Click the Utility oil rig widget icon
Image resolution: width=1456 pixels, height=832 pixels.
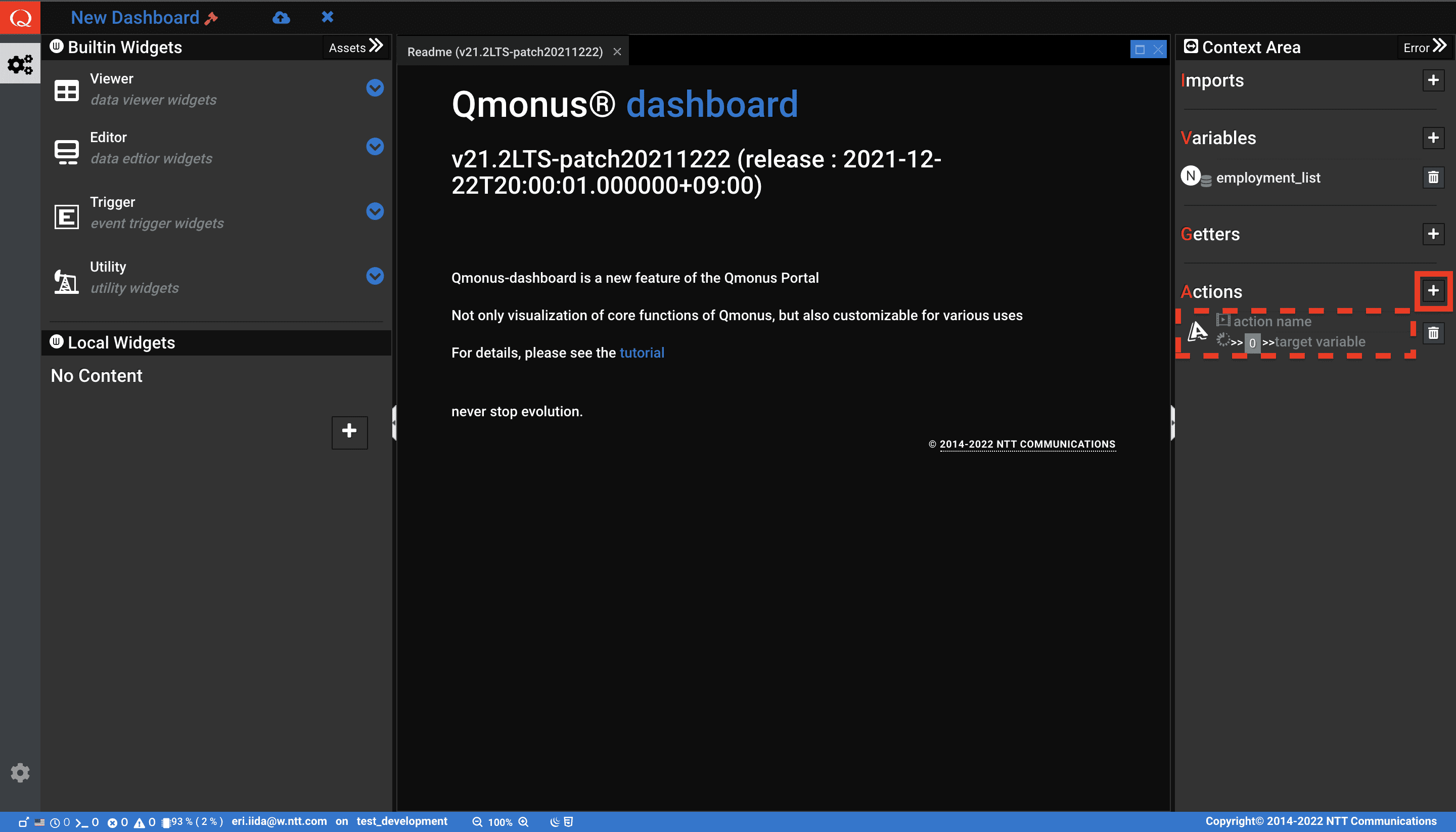click(66, 281)
